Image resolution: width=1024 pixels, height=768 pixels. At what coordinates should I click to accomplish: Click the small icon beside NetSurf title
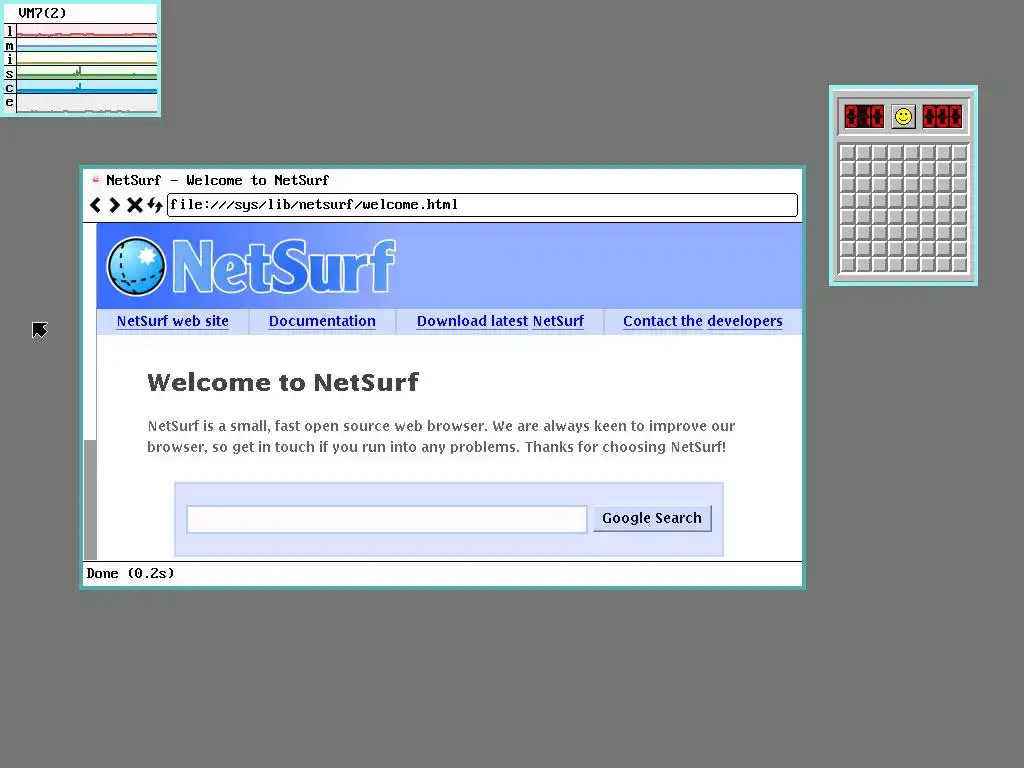[95, 180]
